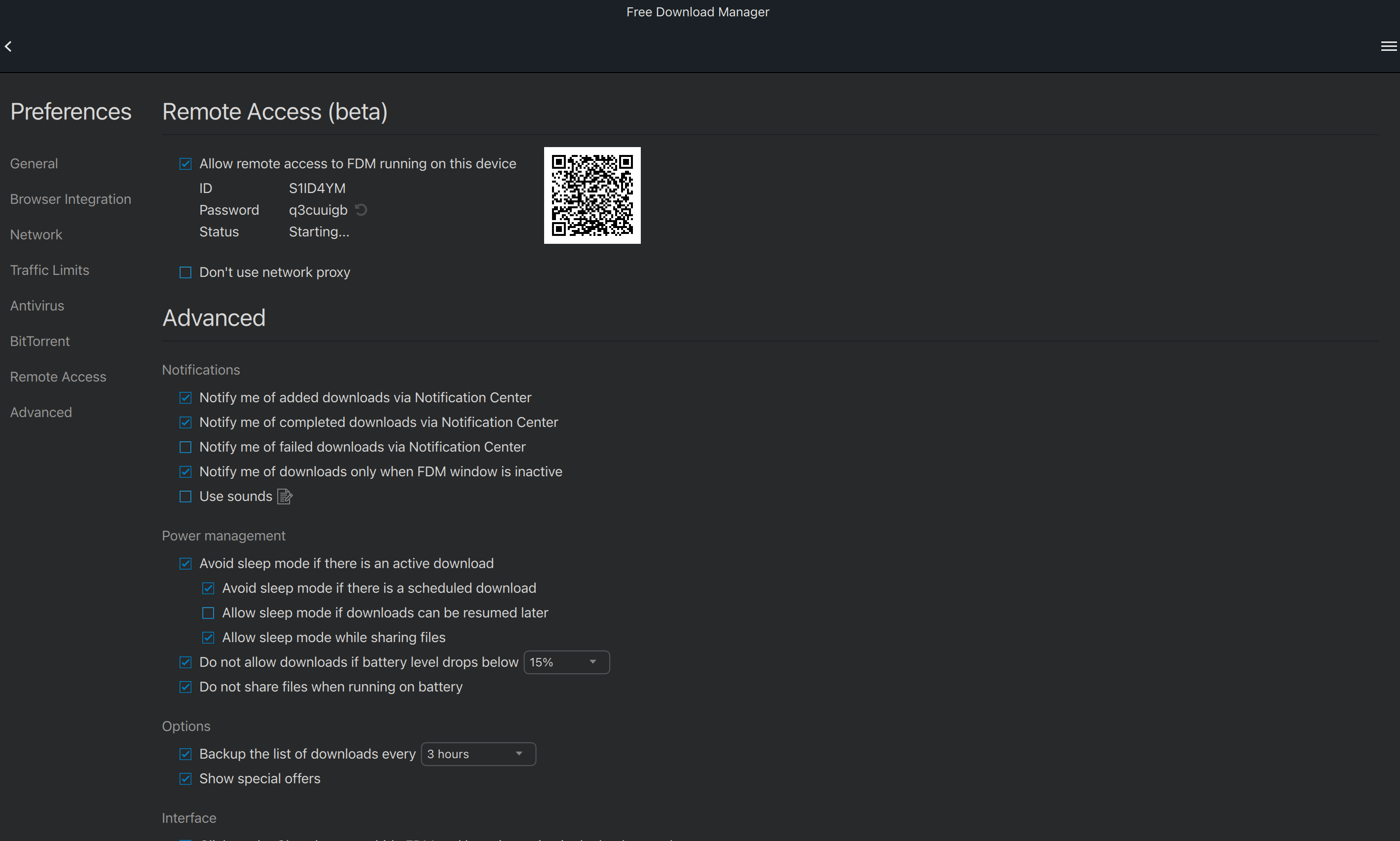
Task: Click the Free Download Manager window title
Action: [698, 12]
